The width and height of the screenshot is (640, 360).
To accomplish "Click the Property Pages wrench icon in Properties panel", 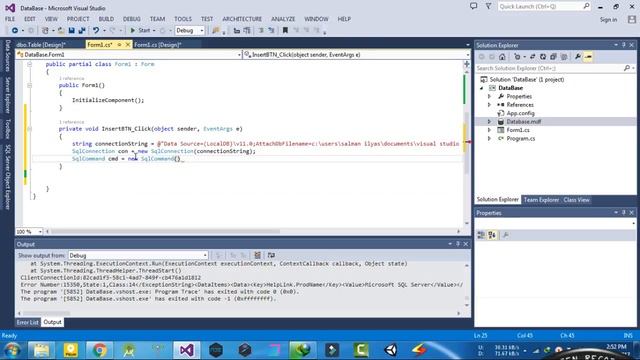I will 505,235.
